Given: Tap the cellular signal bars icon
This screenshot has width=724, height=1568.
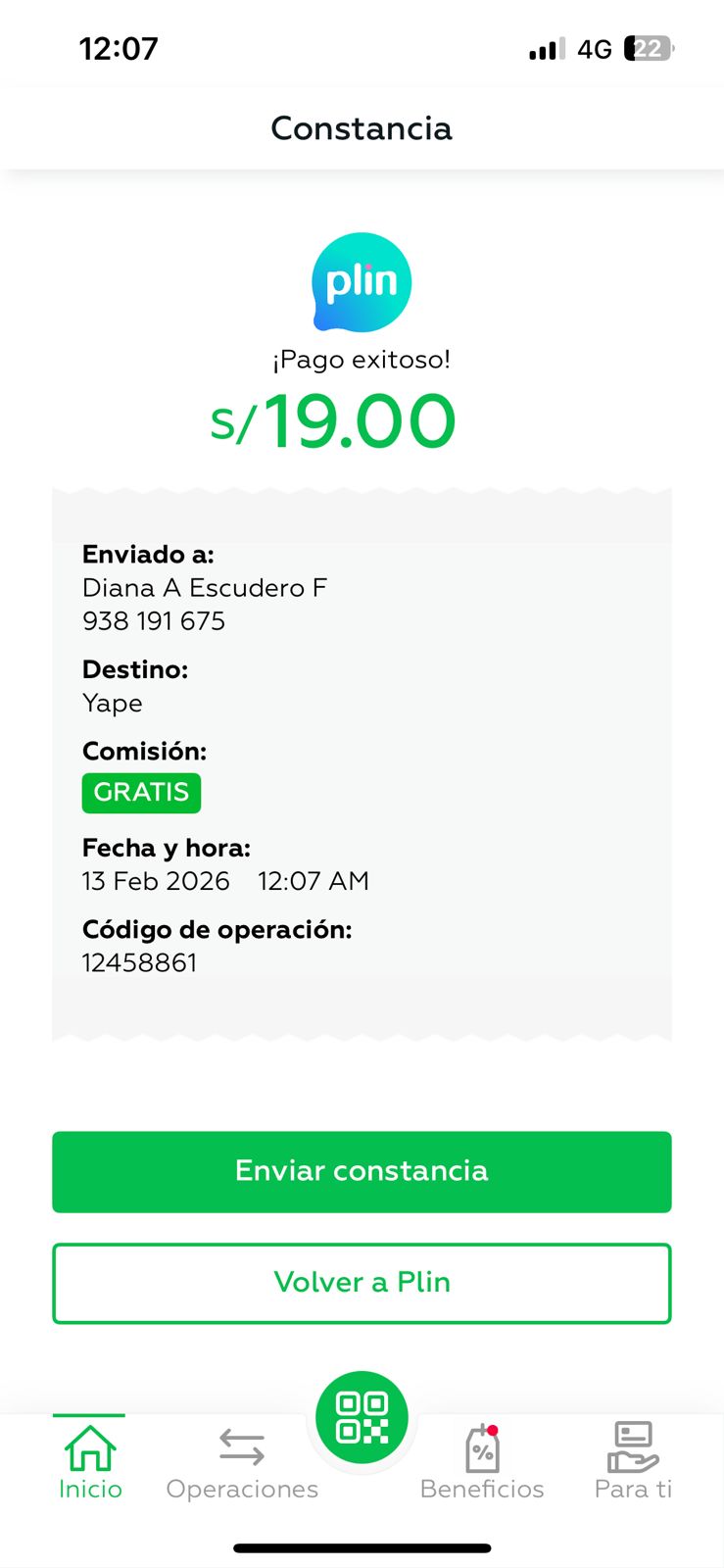Looking at the screenshot, I should (x=547, y=49).
